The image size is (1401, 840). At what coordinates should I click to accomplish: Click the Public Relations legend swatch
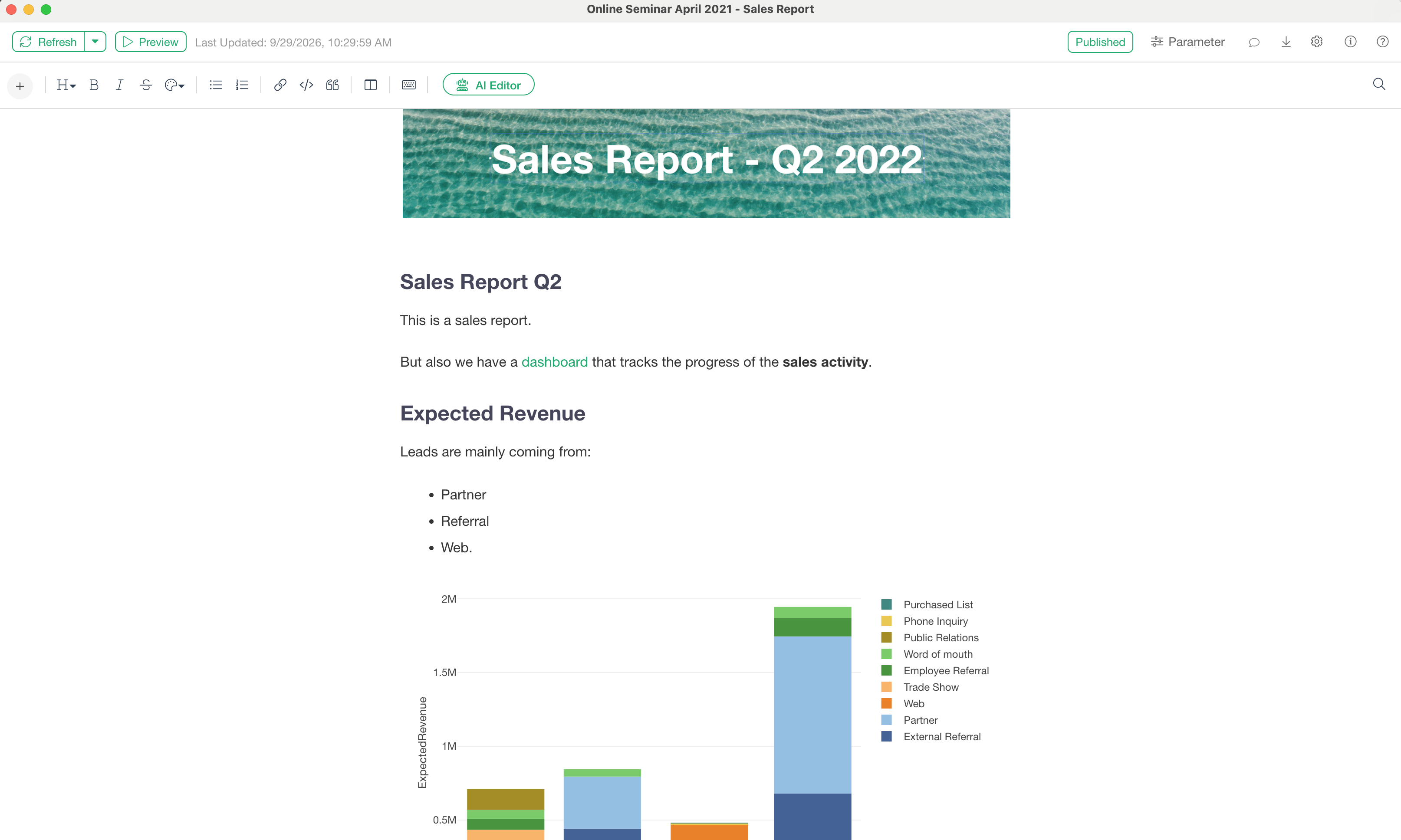pos(886,637)
